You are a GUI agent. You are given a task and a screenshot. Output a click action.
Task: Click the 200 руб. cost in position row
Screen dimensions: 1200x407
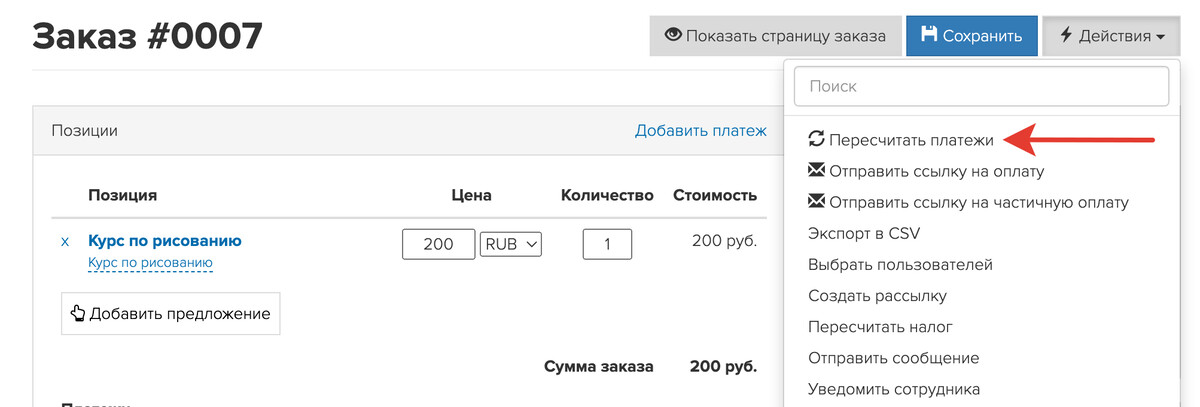click(x=724, y=241)
